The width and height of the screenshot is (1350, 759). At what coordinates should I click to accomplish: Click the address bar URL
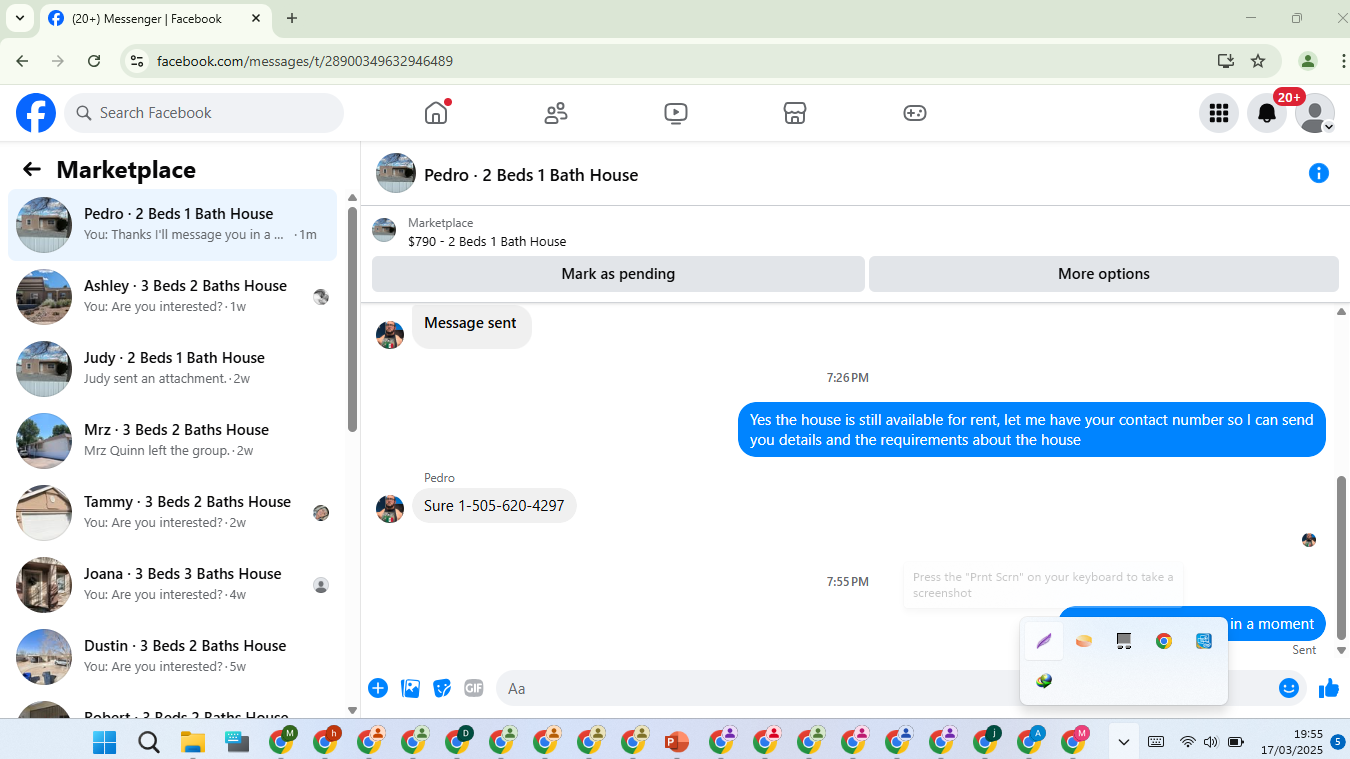(x=305, y=61)
